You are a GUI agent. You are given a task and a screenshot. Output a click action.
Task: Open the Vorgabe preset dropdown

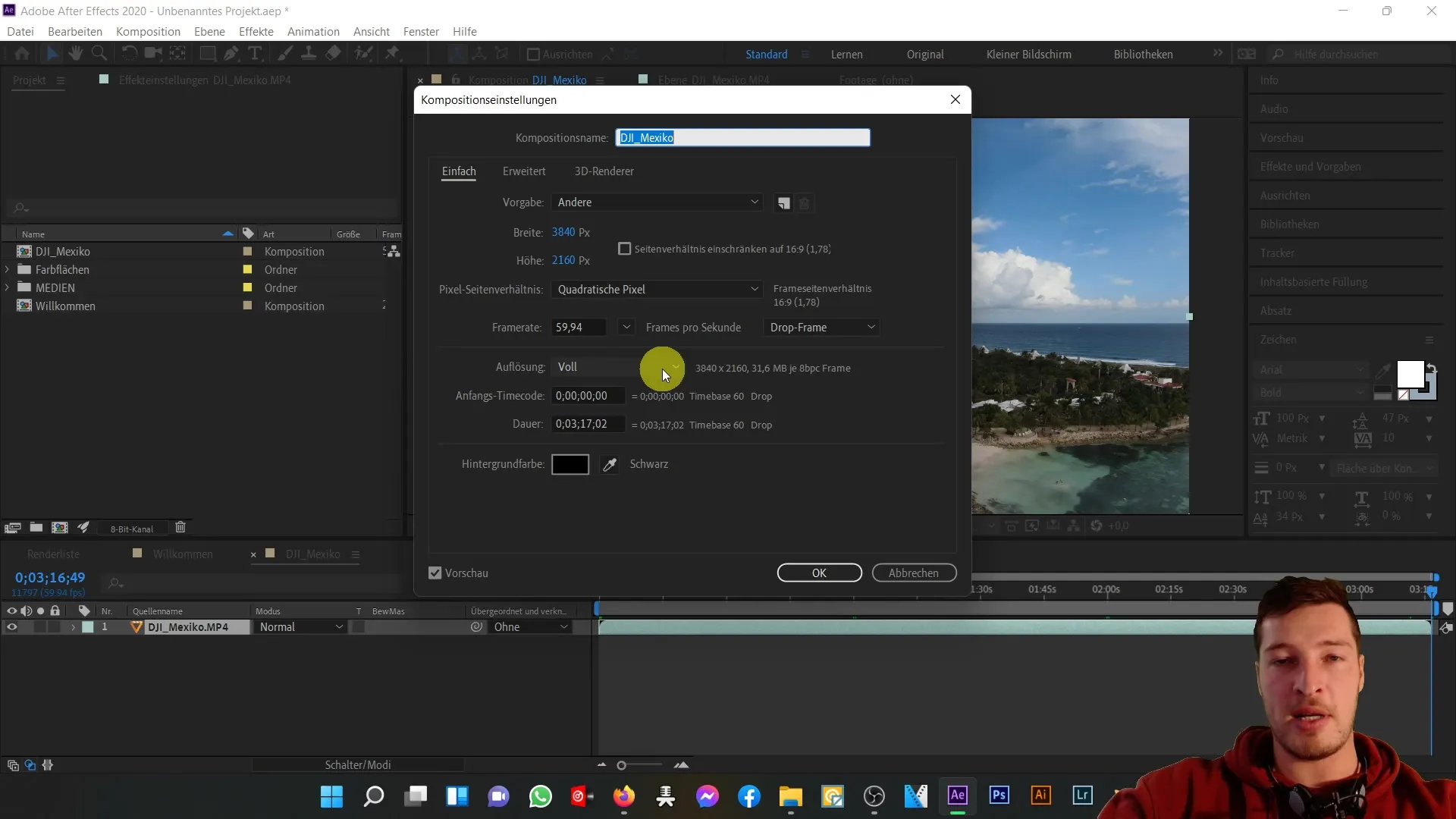[x=657, y=202]
